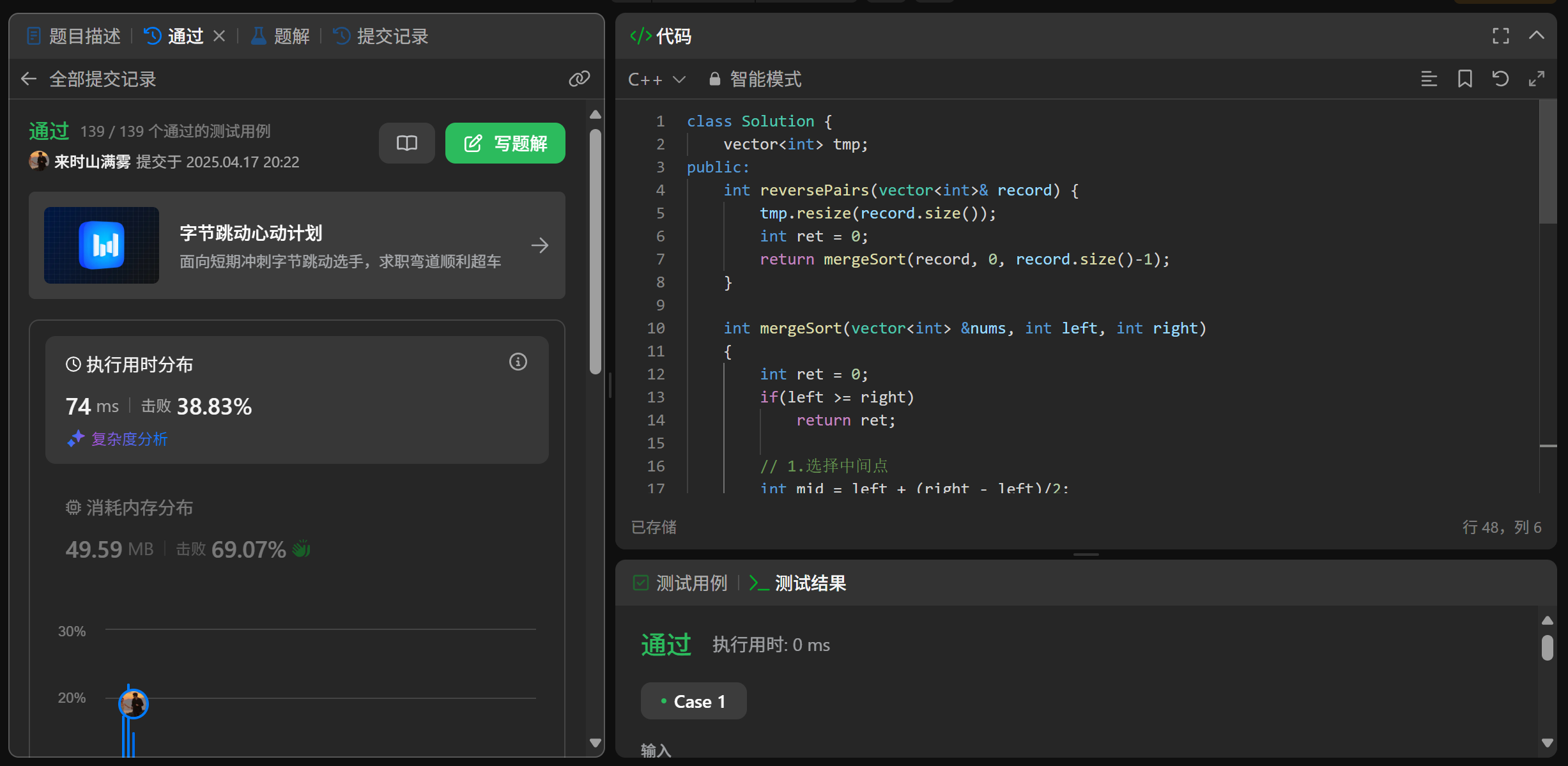Collapse the code panel with the chevron
1568x766 pixels.
pyautogui.click(x=1536, y=36)
